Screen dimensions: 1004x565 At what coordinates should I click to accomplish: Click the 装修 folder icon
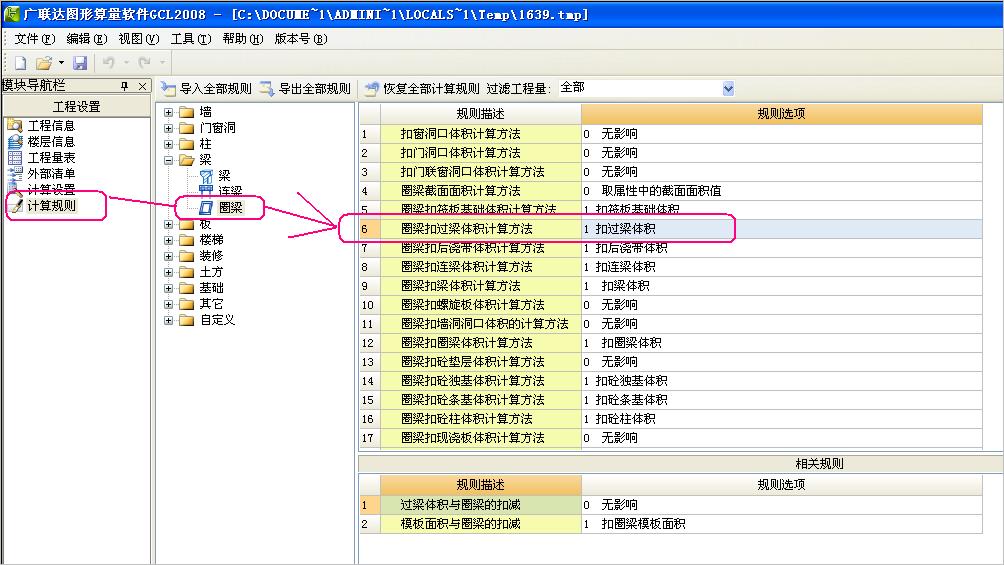tap(186, 256)
